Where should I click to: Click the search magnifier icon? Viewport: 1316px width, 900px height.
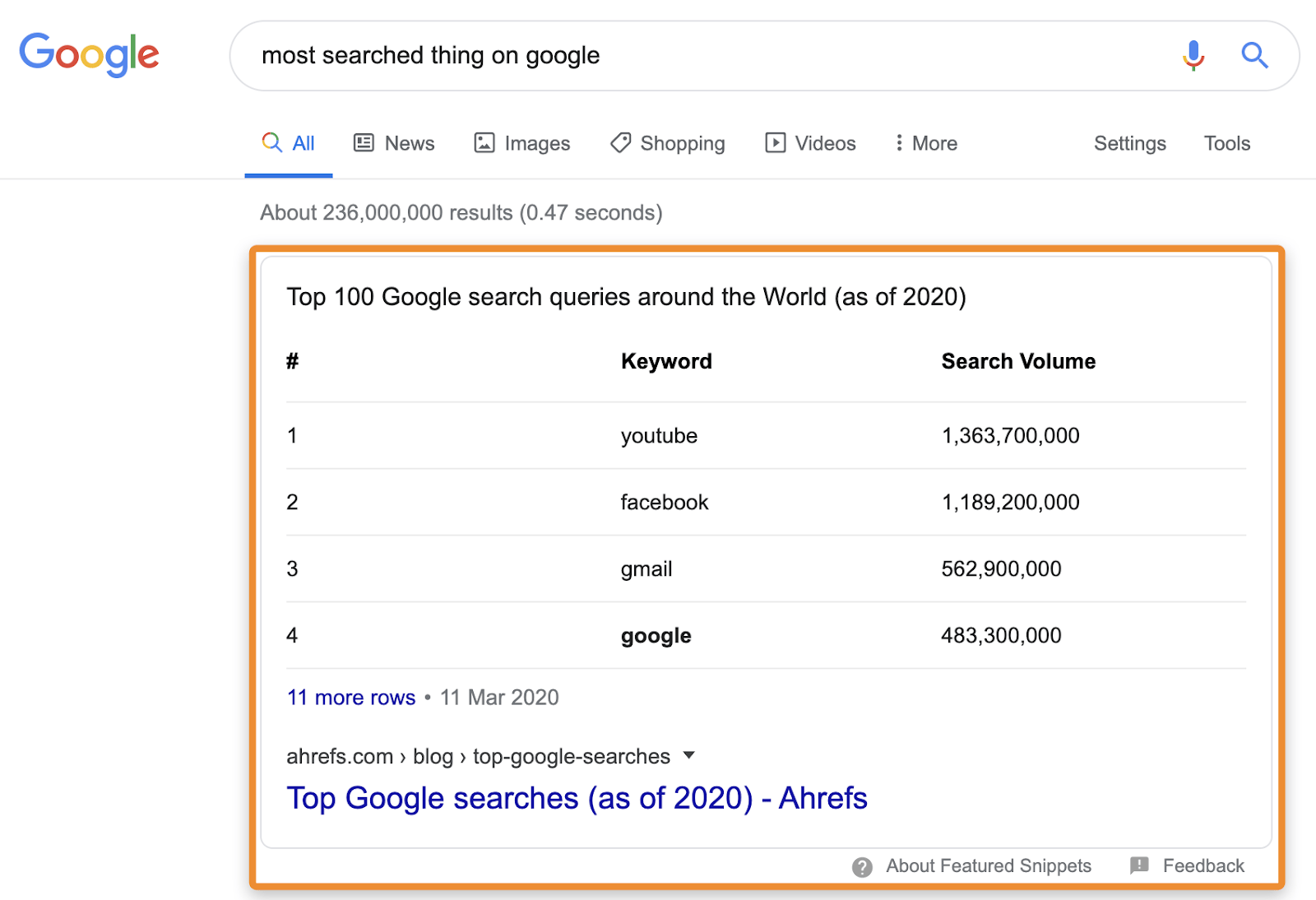(1254, 55)
